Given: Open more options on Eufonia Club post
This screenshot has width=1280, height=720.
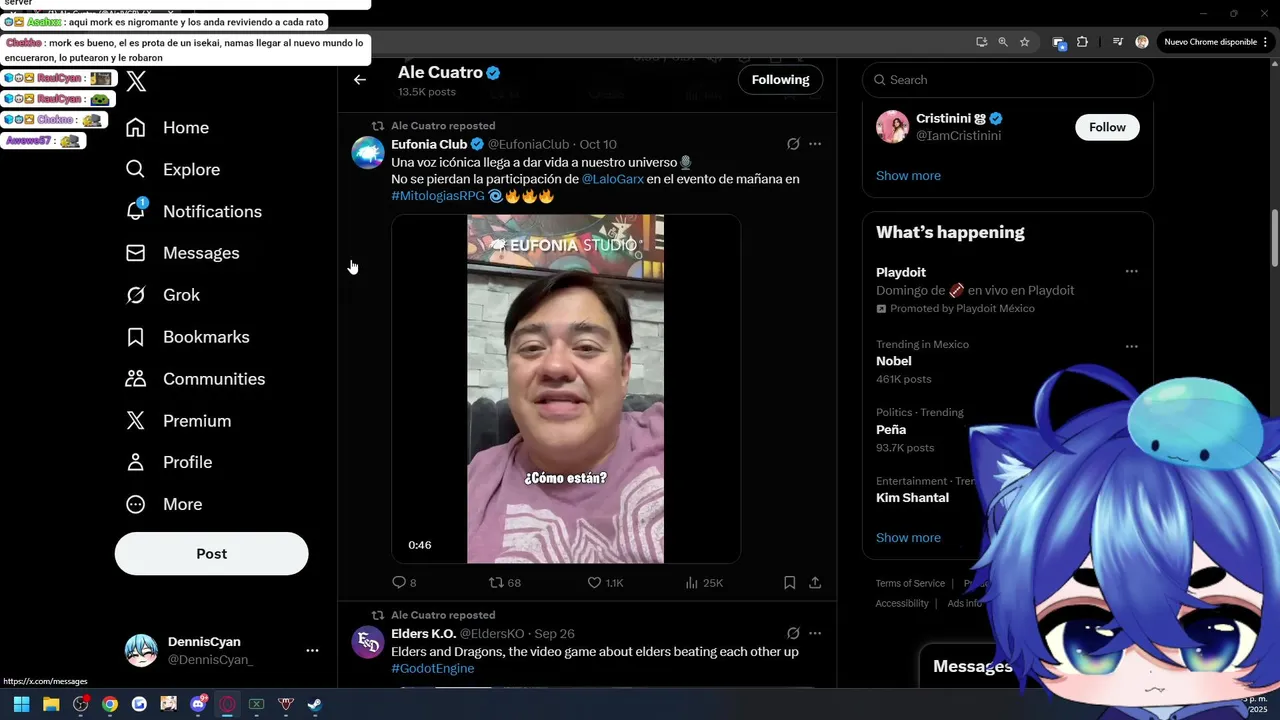Looking at the screenshot, I should (x=815, y=144).
